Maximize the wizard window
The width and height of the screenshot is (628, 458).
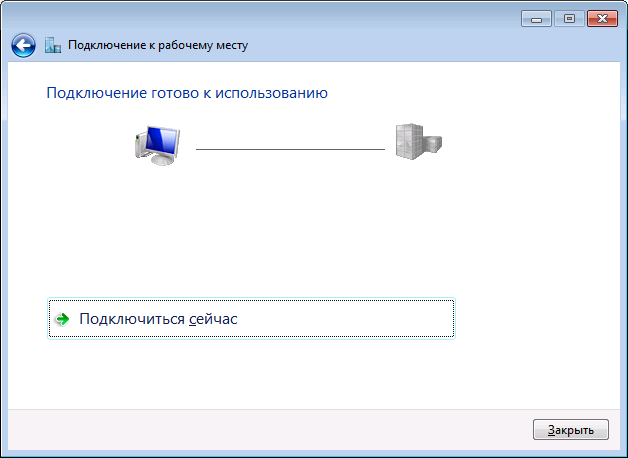569,19
